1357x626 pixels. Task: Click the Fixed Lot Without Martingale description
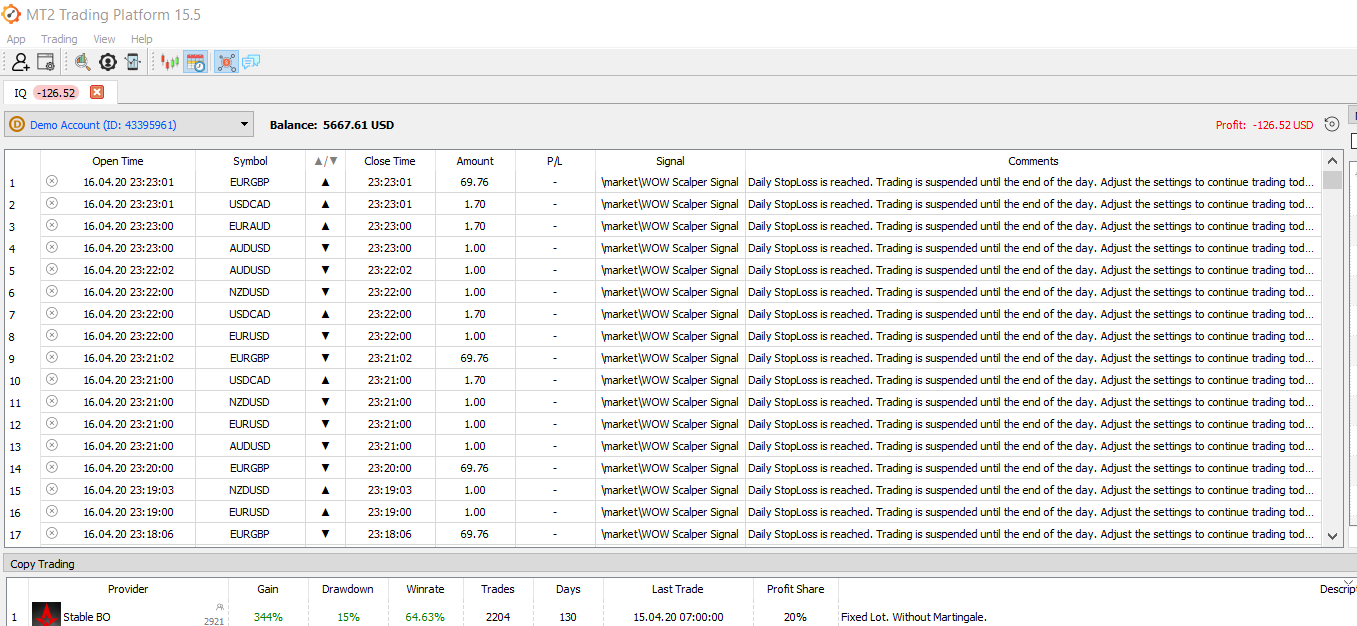pos(914,617)
